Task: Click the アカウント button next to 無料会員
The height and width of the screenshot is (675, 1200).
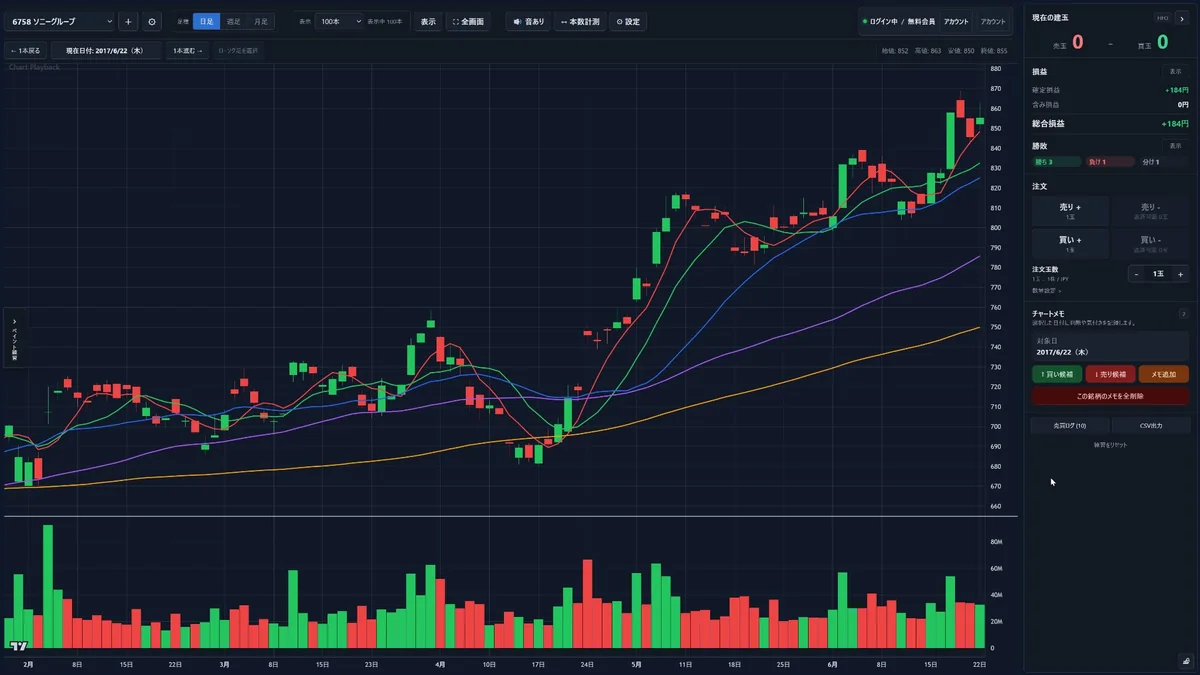Action: [956, 21]
